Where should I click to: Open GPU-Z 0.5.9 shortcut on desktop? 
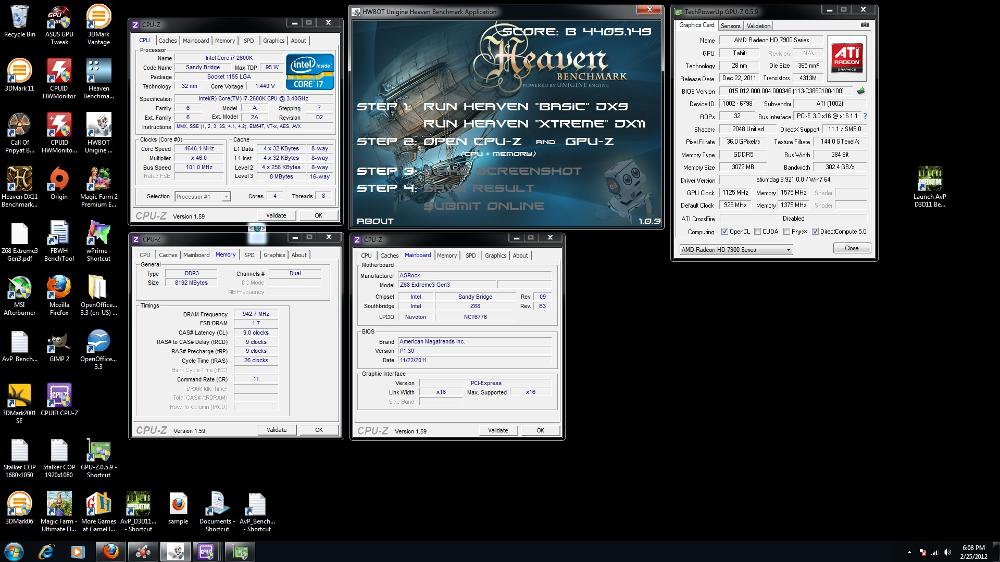click(x=98, y=458)
